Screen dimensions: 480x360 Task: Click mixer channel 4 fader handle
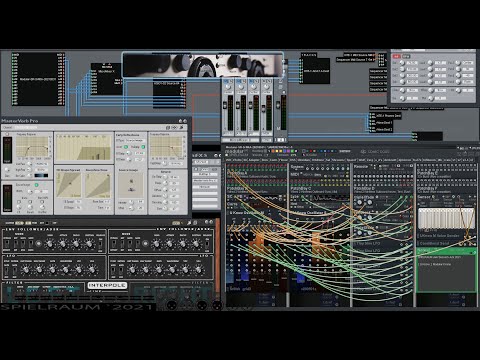point(263,109)
